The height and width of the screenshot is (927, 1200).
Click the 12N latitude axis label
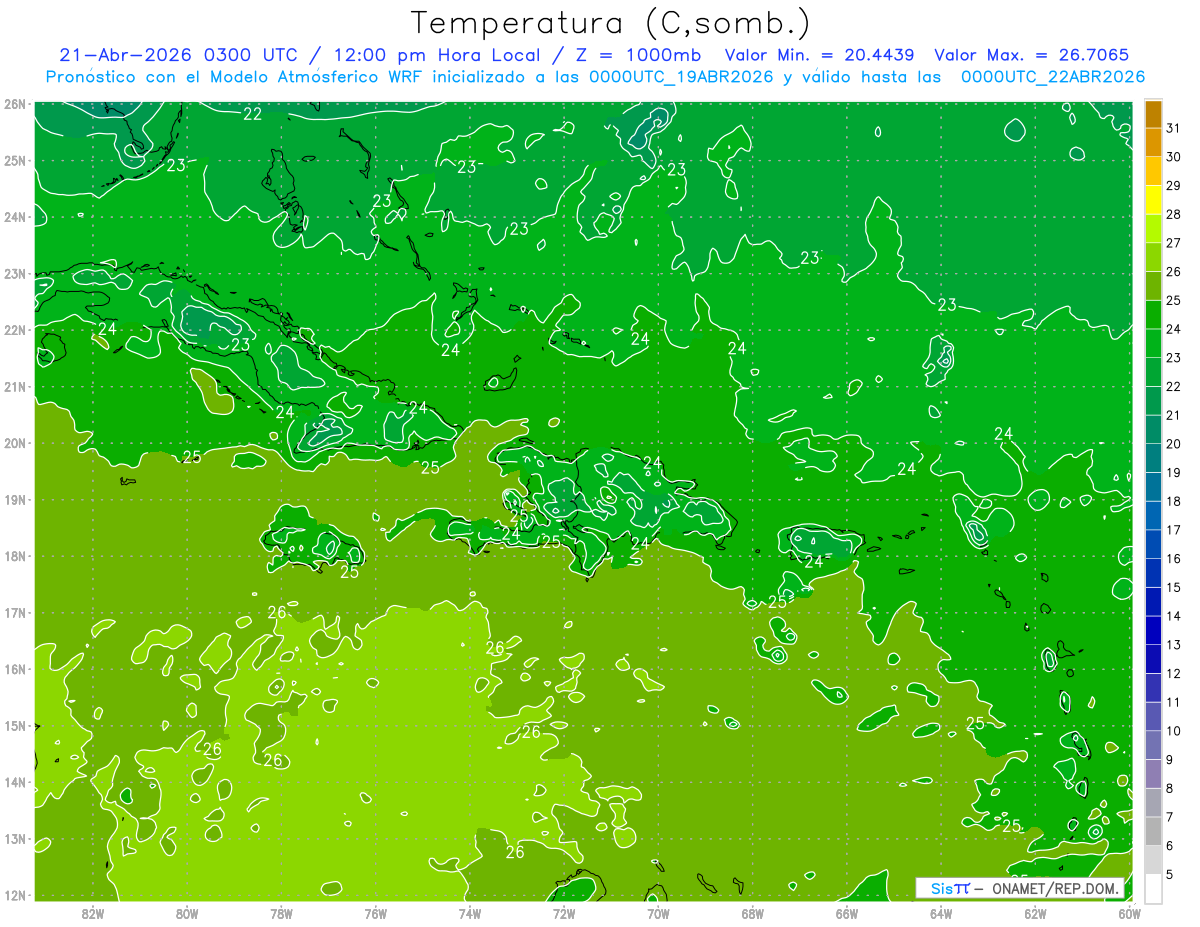pyautogui.click(x=14, y=895)
